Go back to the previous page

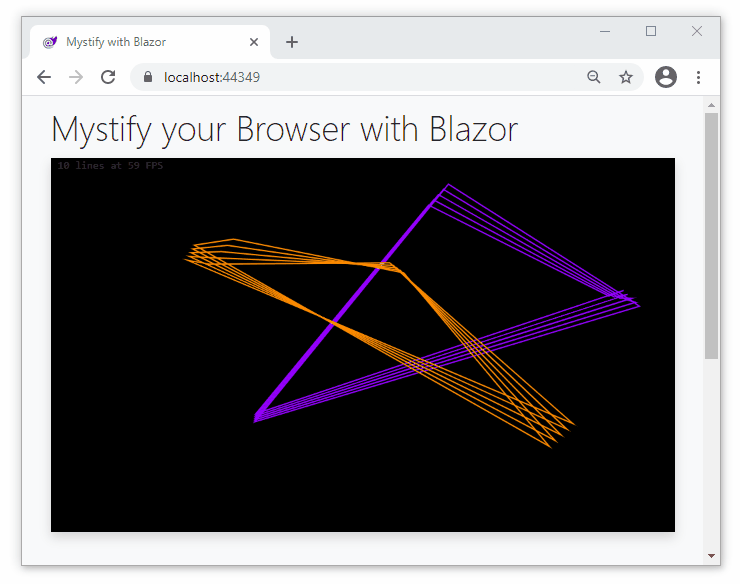[44, 77]
